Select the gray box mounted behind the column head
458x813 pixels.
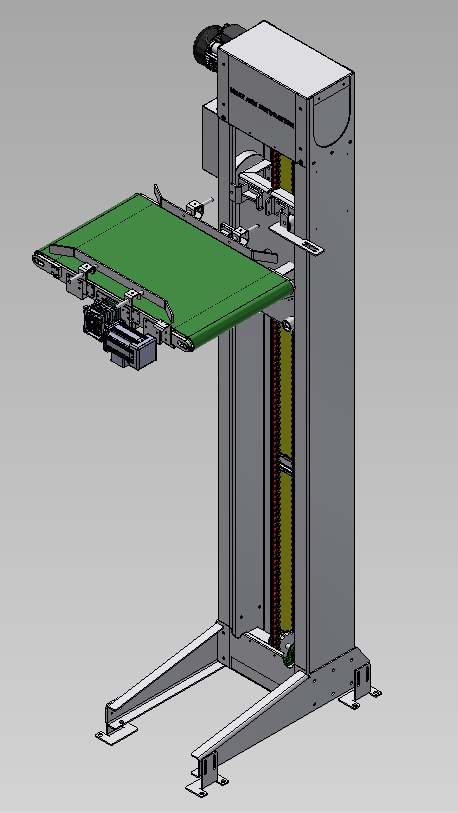210,138
